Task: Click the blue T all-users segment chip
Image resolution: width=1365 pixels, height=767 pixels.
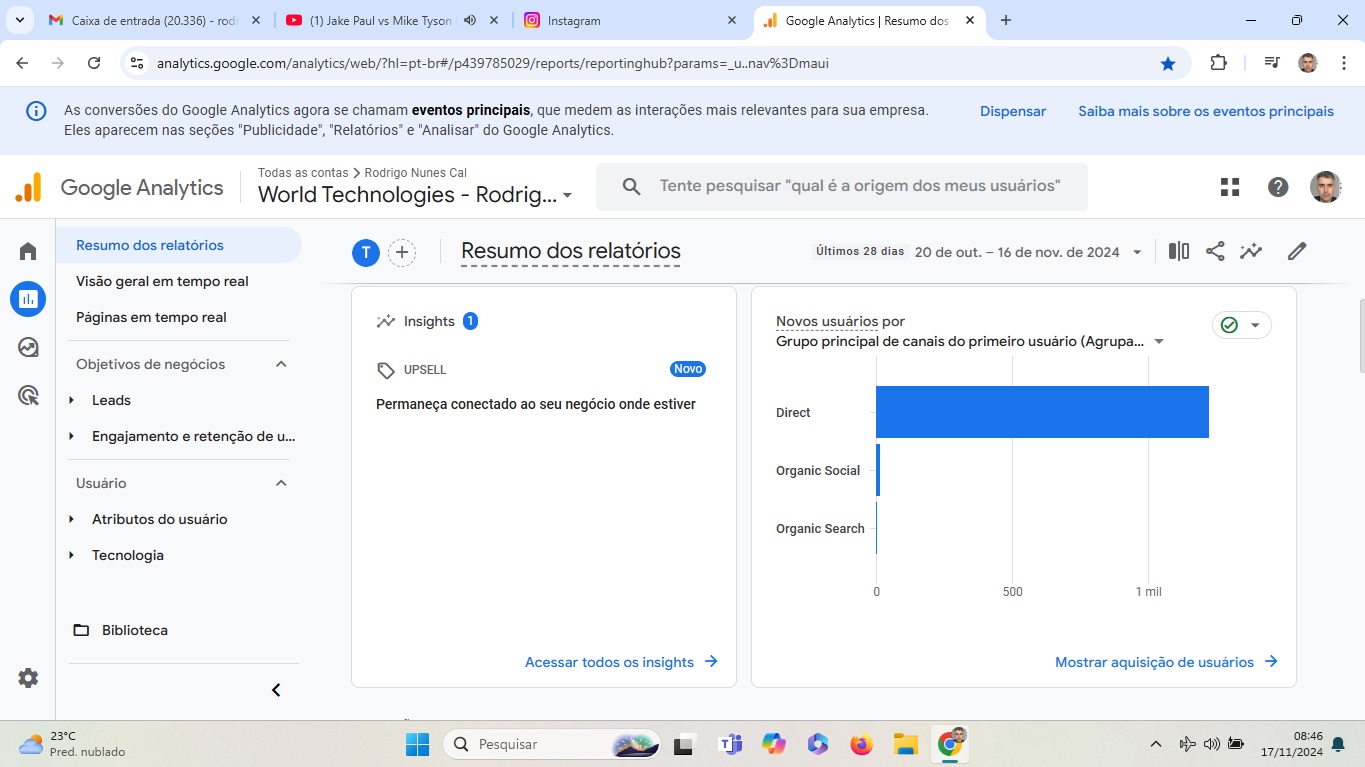Action: [x=366, y=253]
